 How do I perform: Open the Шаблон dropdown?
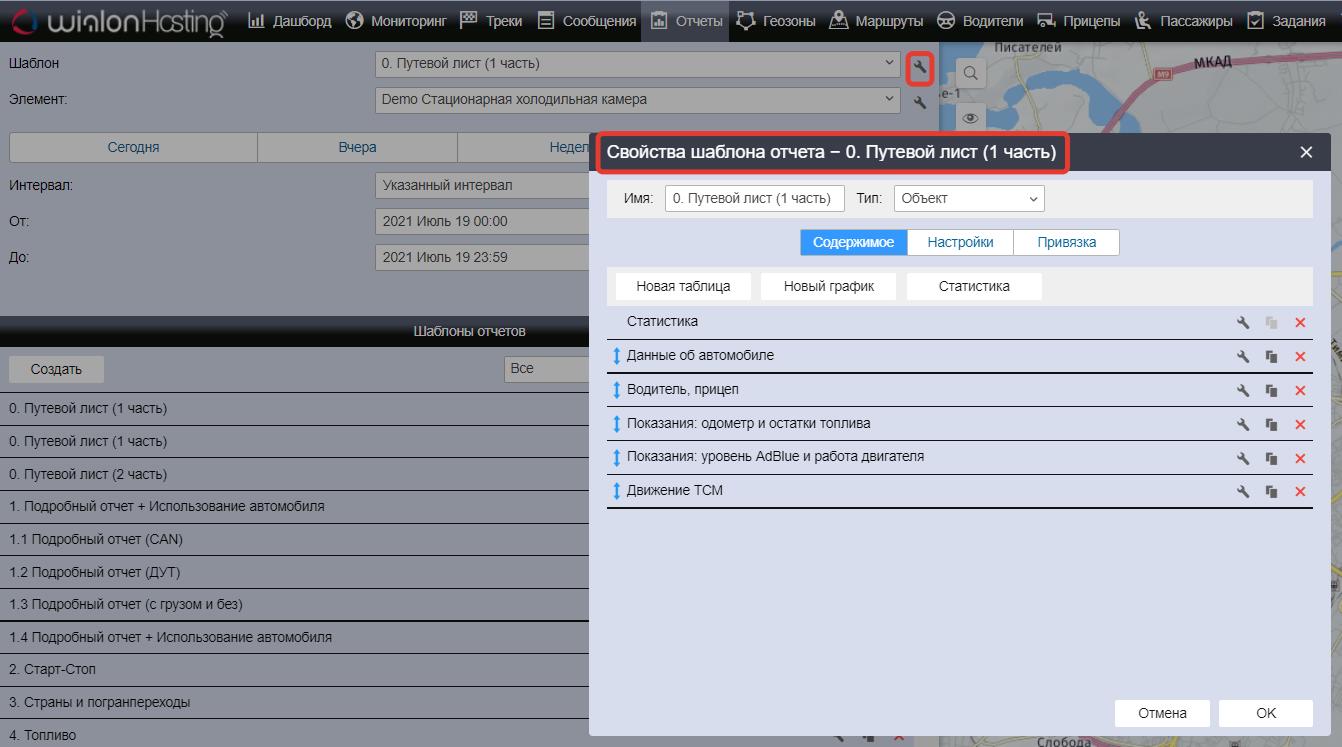tap(638, 63)
